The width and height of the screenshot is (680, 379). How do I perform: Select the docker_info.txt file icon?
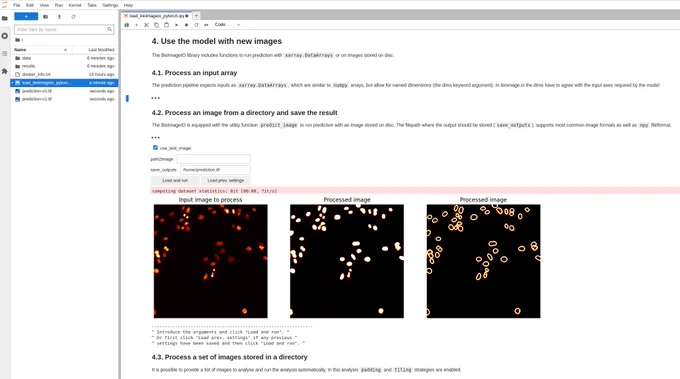click(x=18, y=75)
